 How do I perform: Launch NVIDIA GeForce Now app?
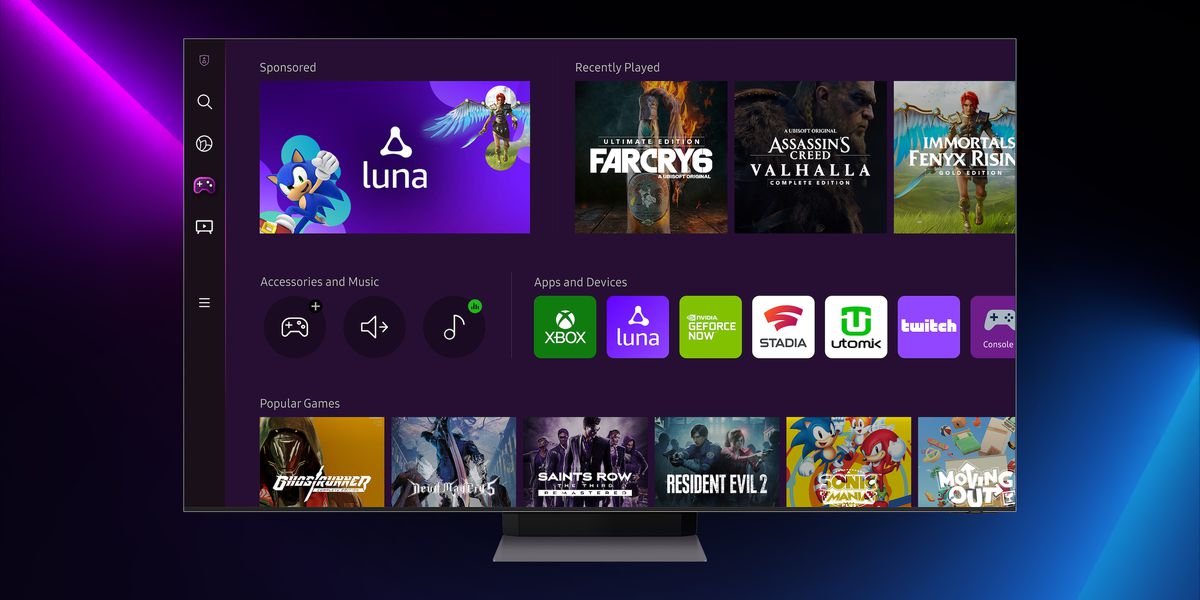click(x=711, y=327)
